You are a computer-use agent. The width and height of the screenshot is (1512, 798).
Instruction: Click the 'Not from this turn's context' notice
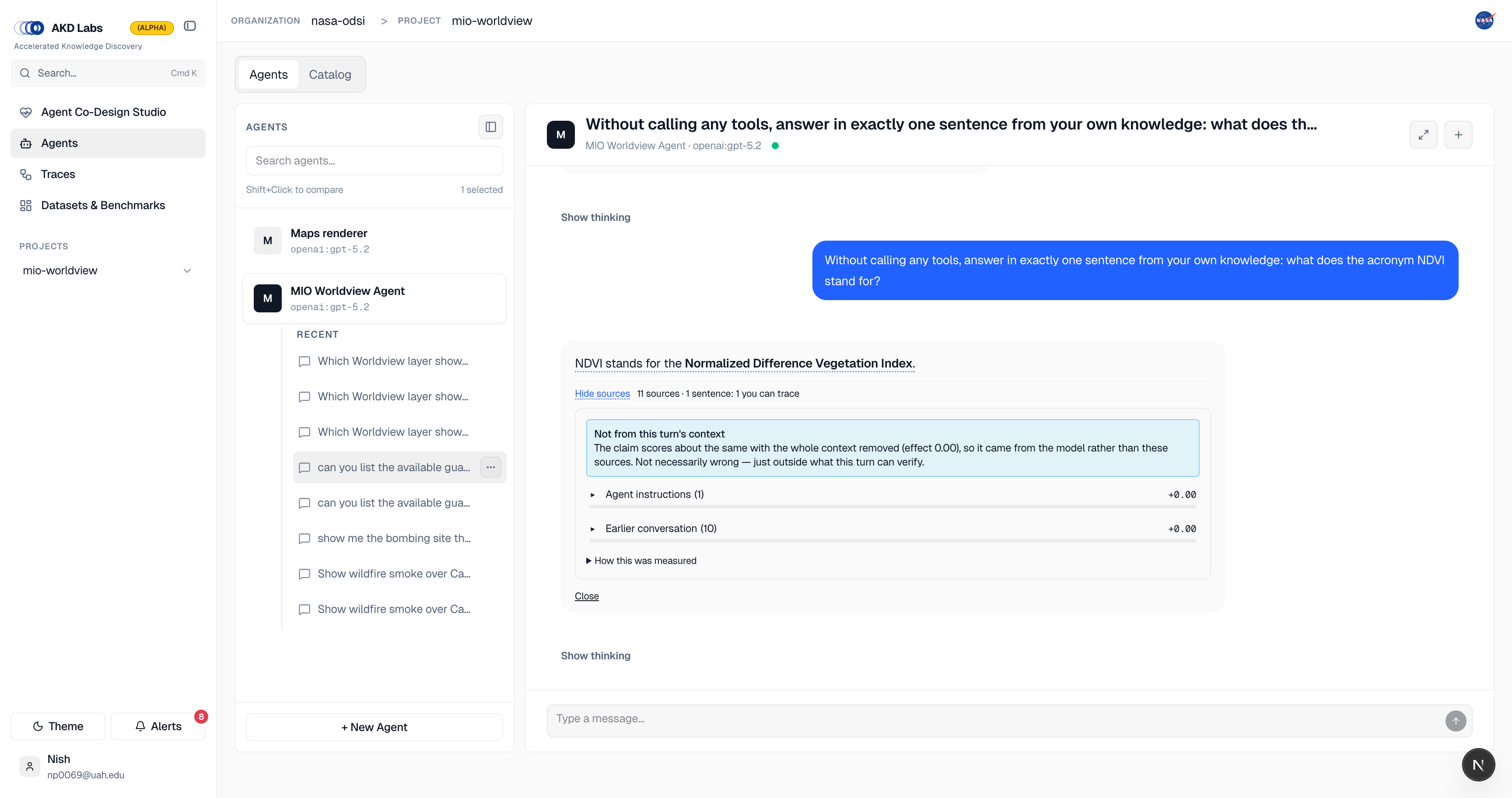click(892, 448)
